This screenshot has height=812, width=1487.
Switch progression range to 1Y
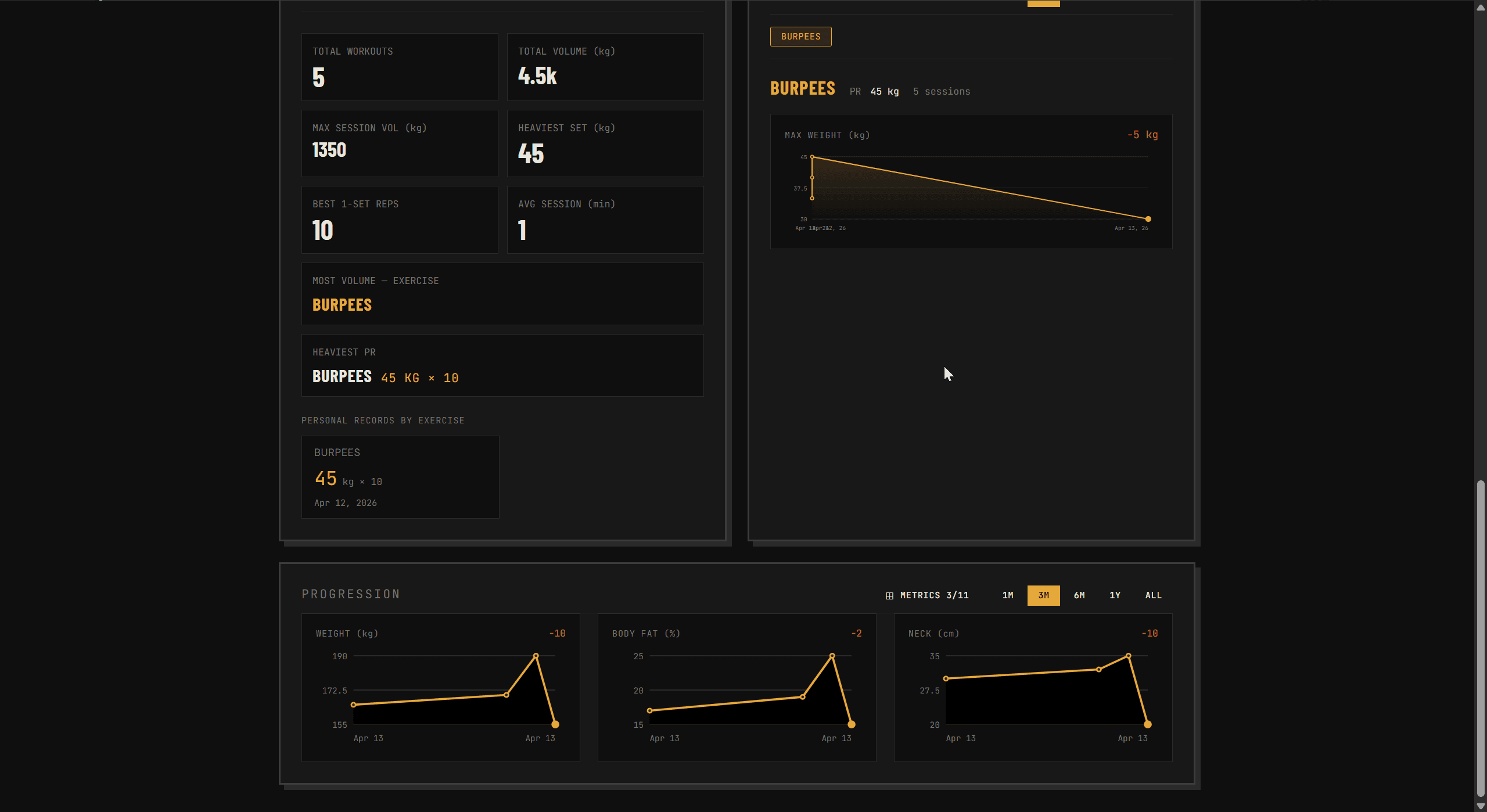(x=1115, y=595)
